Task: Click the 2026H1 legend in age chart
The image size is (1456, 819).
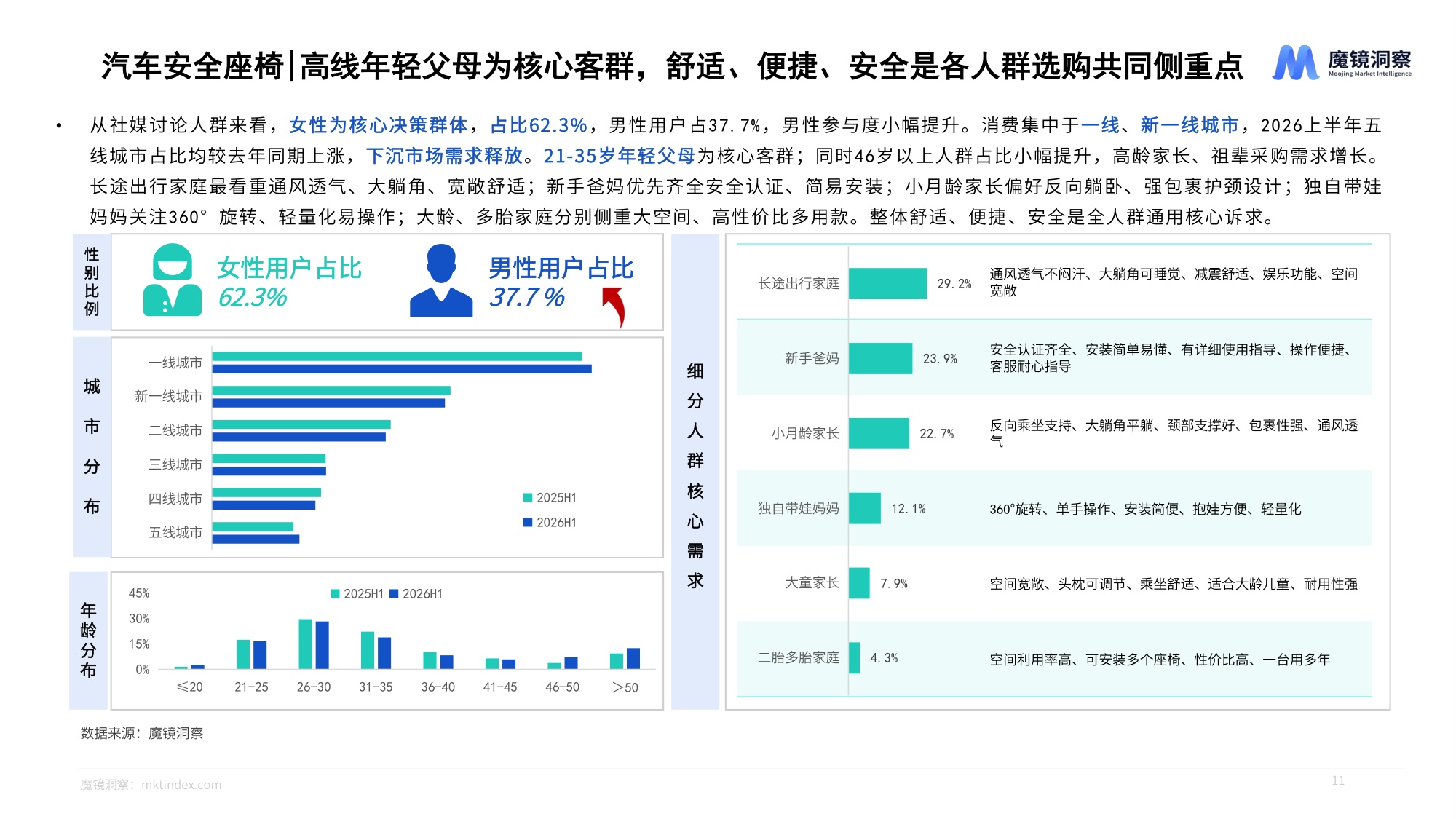Action: [416, 594]
